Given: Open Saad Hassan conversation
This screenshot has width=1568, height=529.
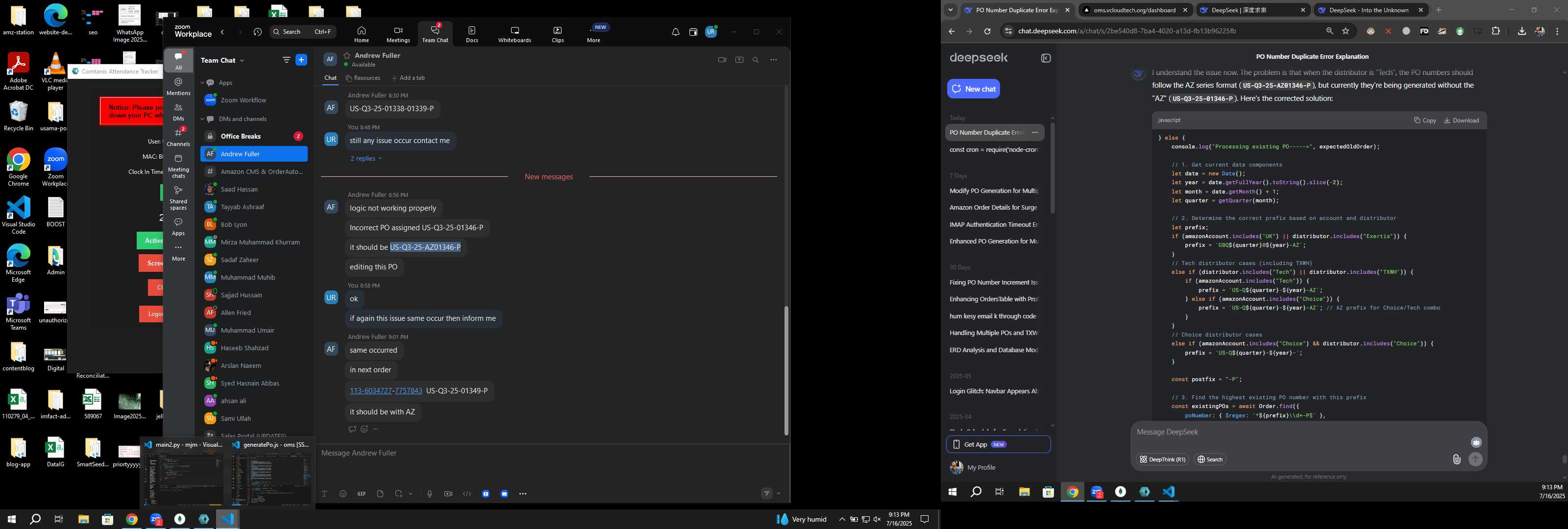Looking at the screenshot, I should 254,190.
